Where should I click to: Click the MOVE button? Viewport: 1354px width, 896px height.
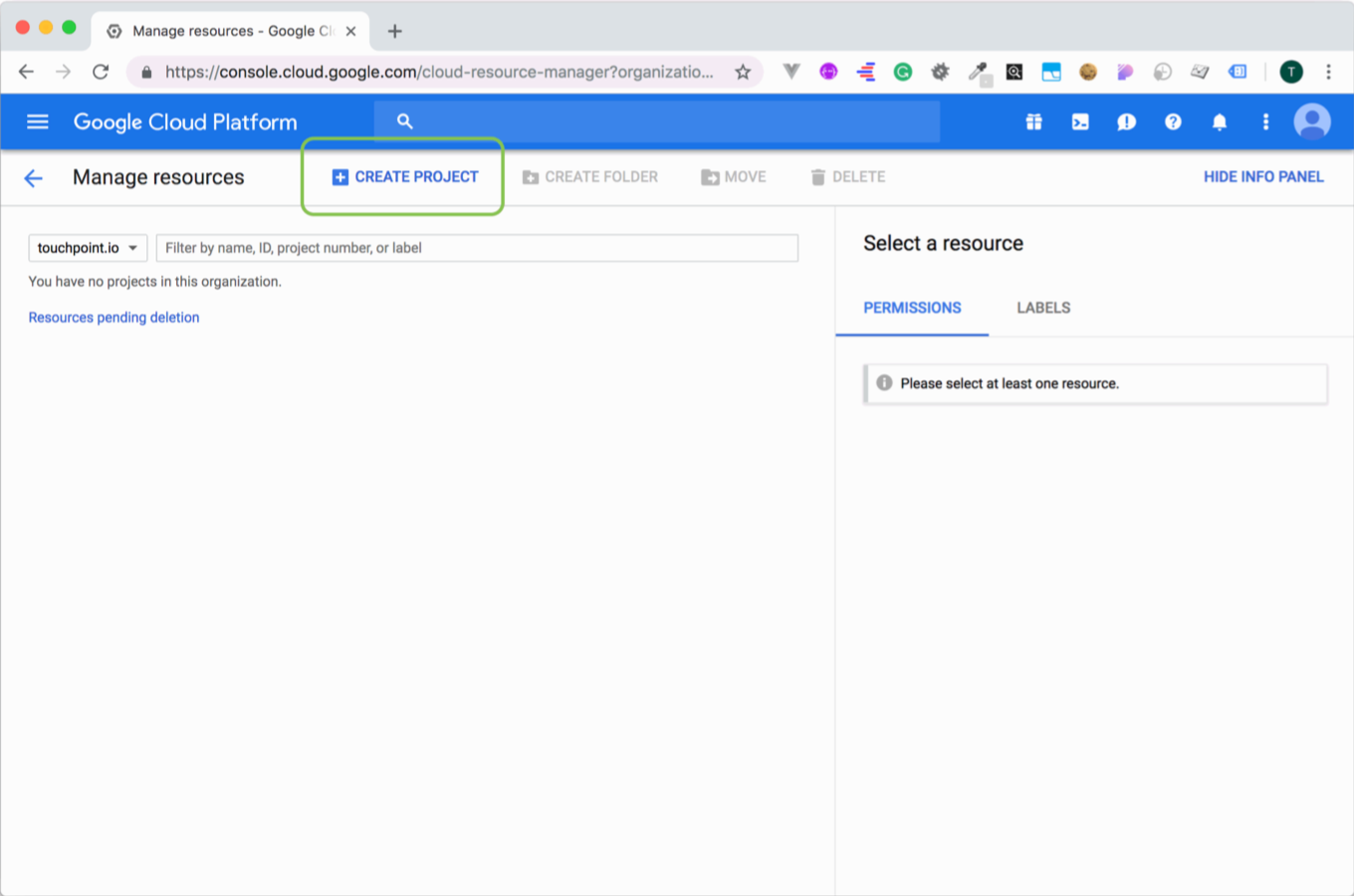click(x=734, y=177)
